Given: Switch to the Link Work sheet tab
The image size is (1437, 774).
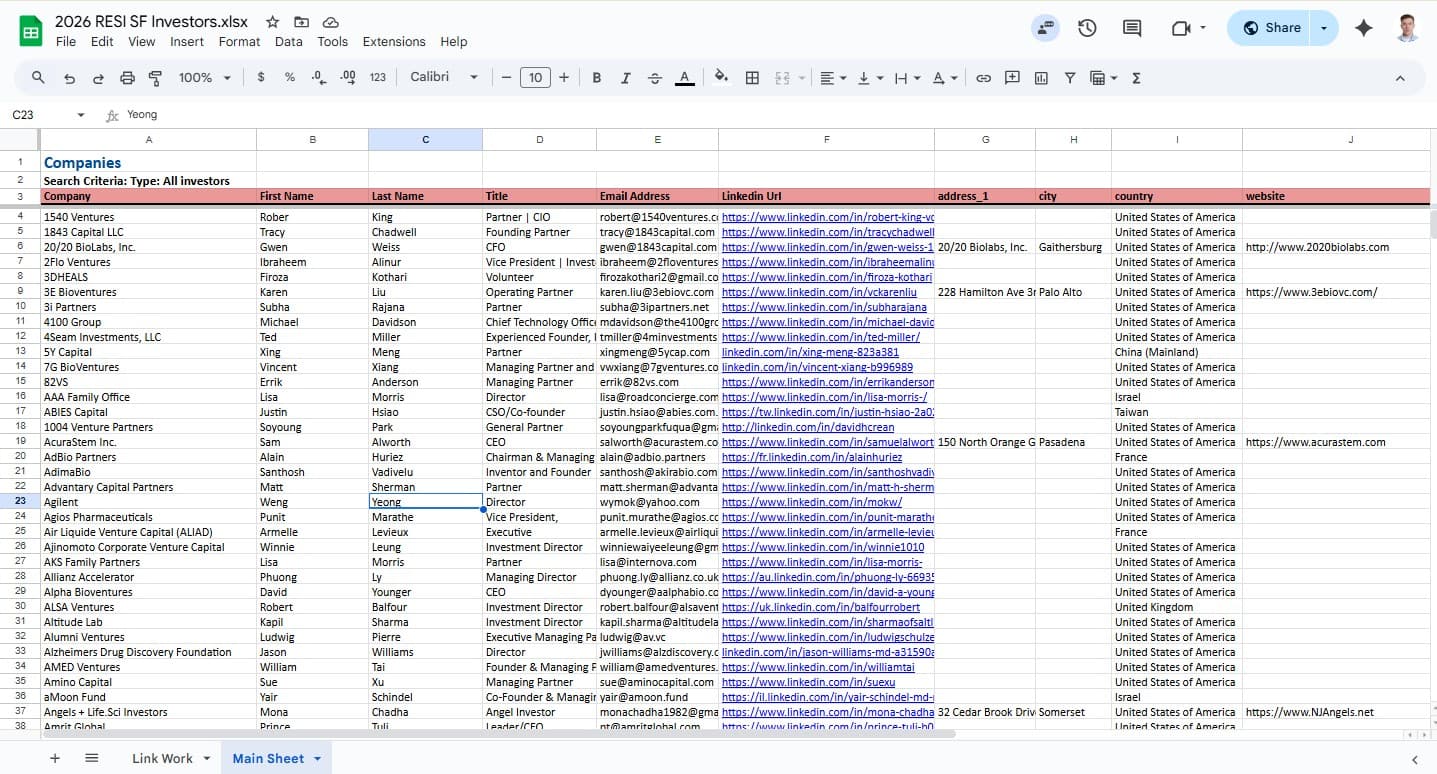Looking at the screenshot, I should click(x=162, y=758).
